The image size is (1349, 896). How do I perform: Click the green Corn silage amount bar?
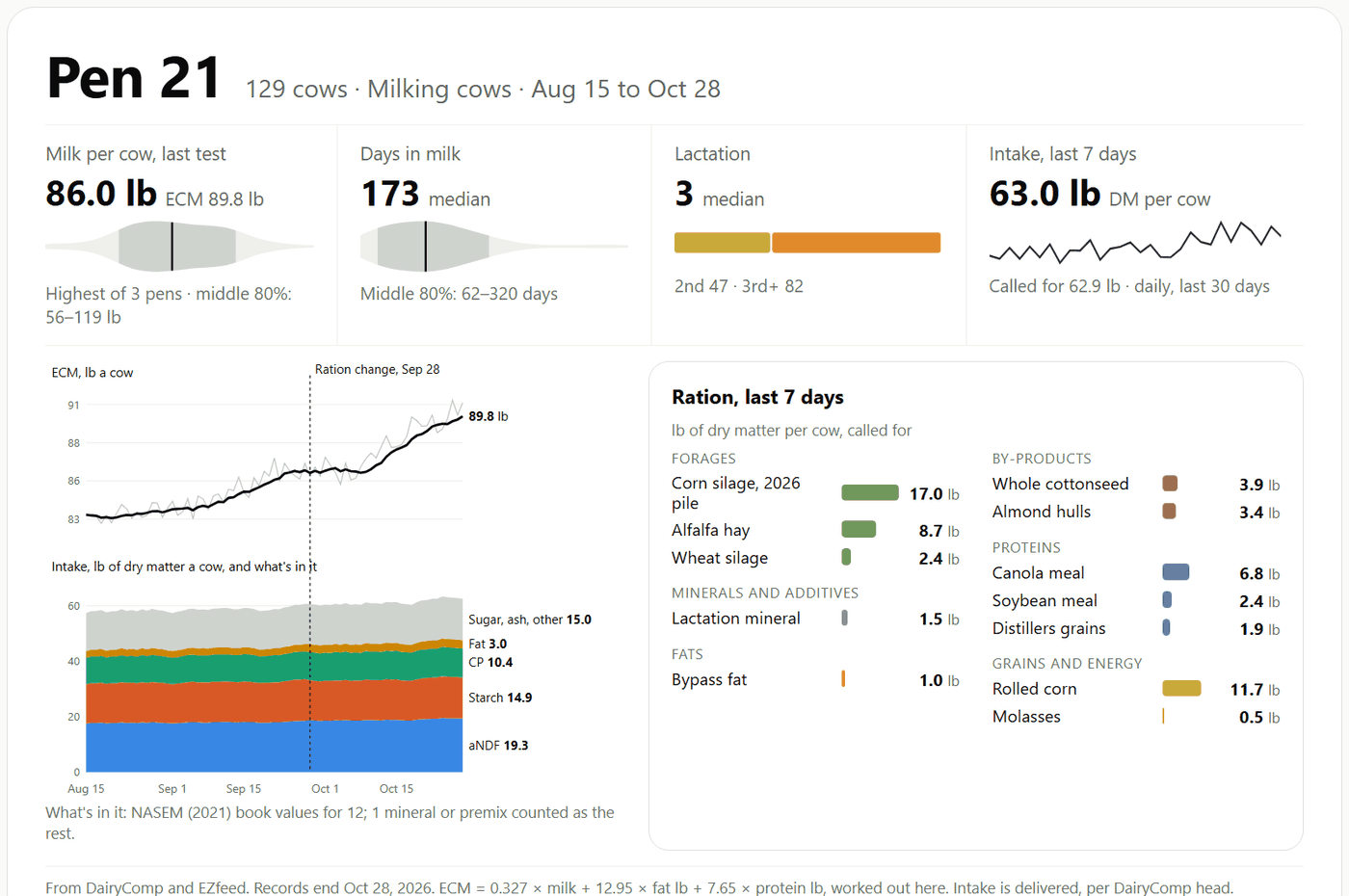869,493
